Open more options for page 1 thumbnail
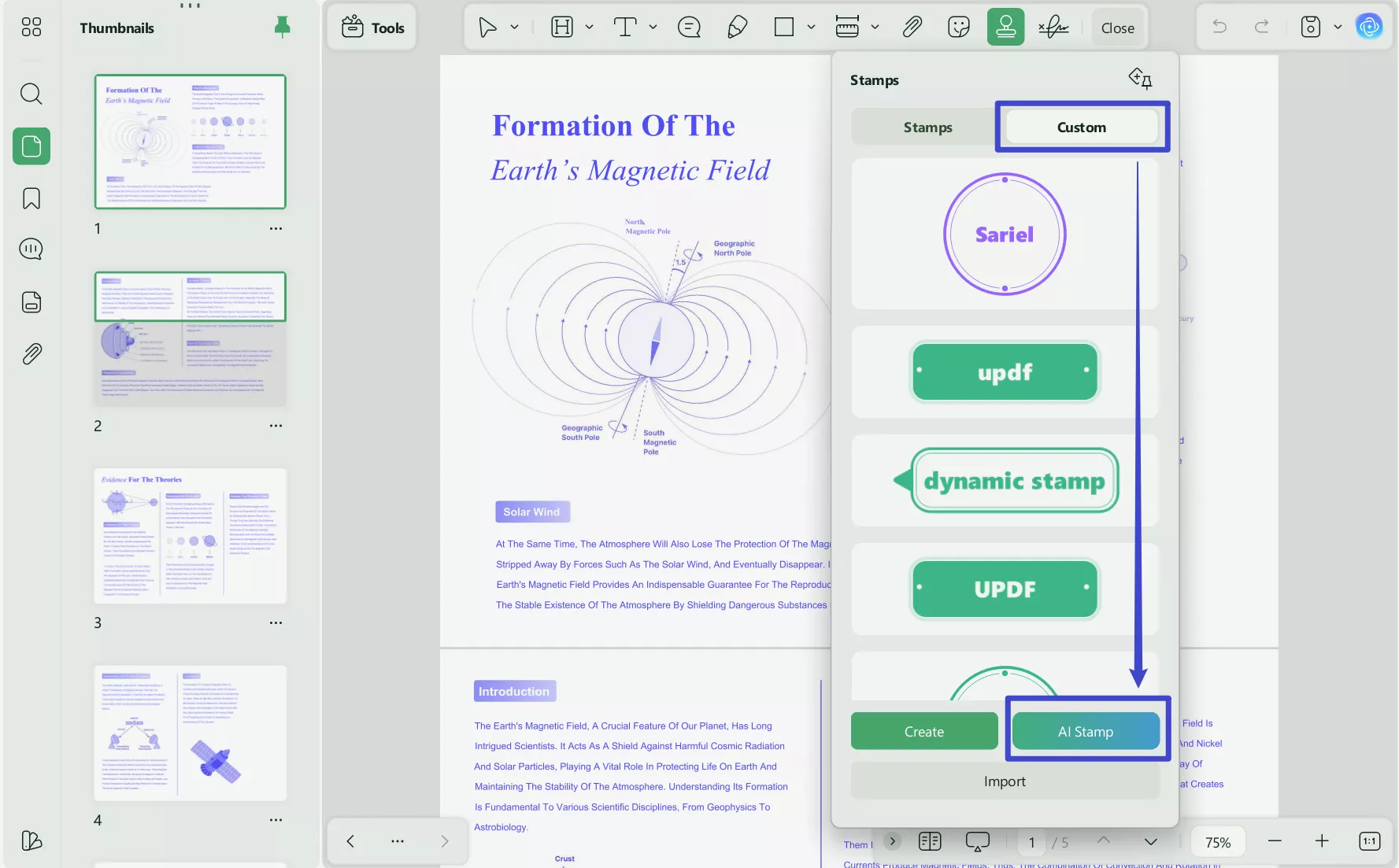Image resolution: width=1399 pixels, height=868 pixels. coord(276,229)
